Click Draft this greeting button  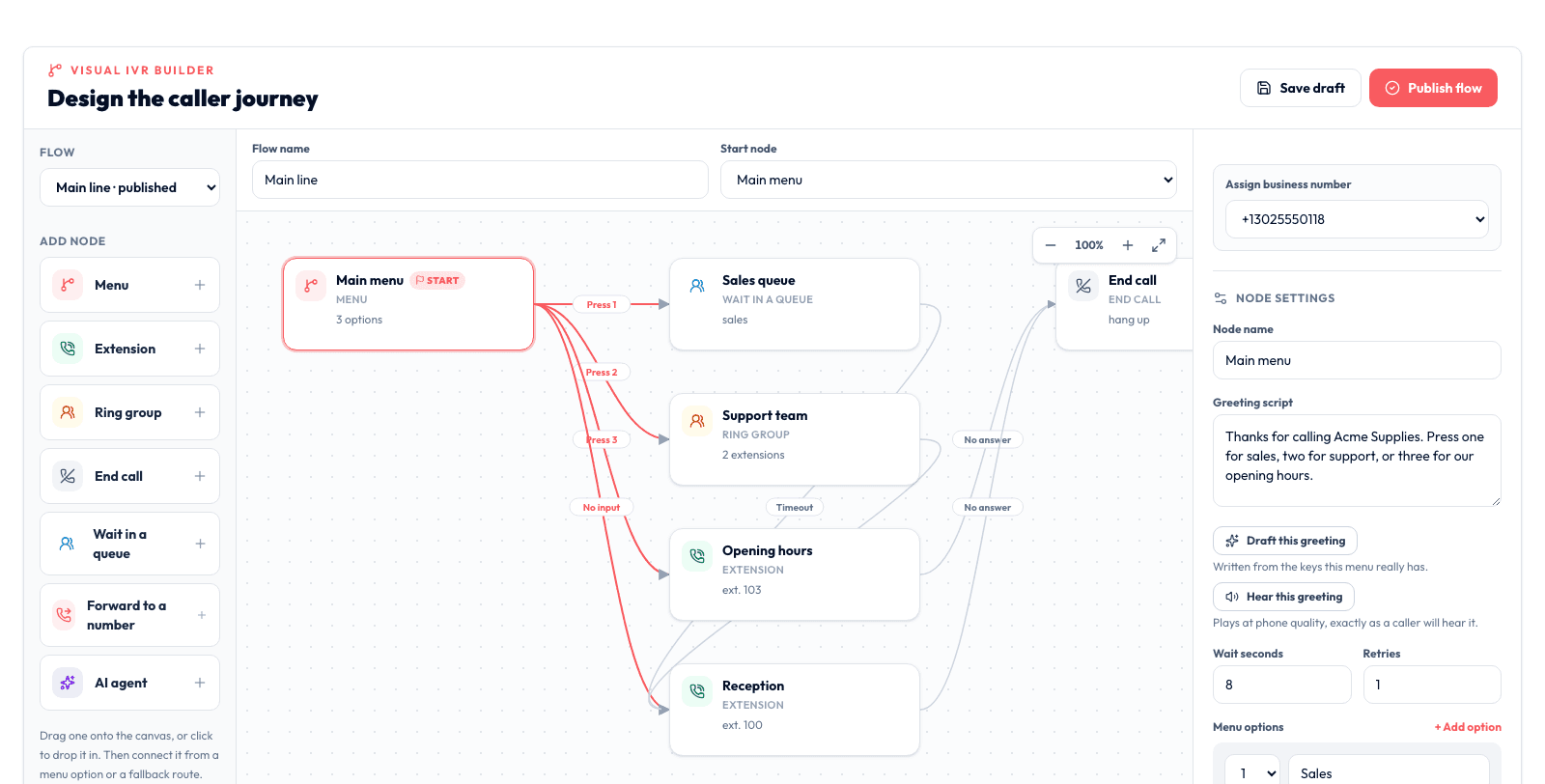(x=1285, y=541)
